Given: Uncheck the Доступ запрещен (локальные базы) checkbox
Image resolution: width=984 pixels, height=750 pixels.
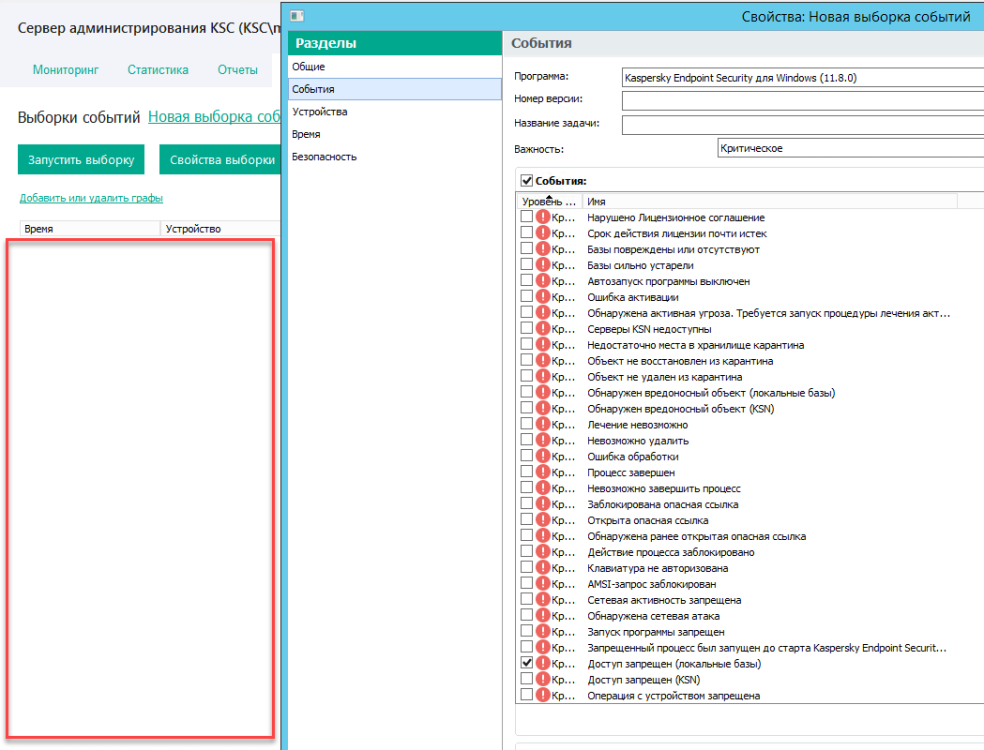Looking at the screenshot, I should point(527,663).
